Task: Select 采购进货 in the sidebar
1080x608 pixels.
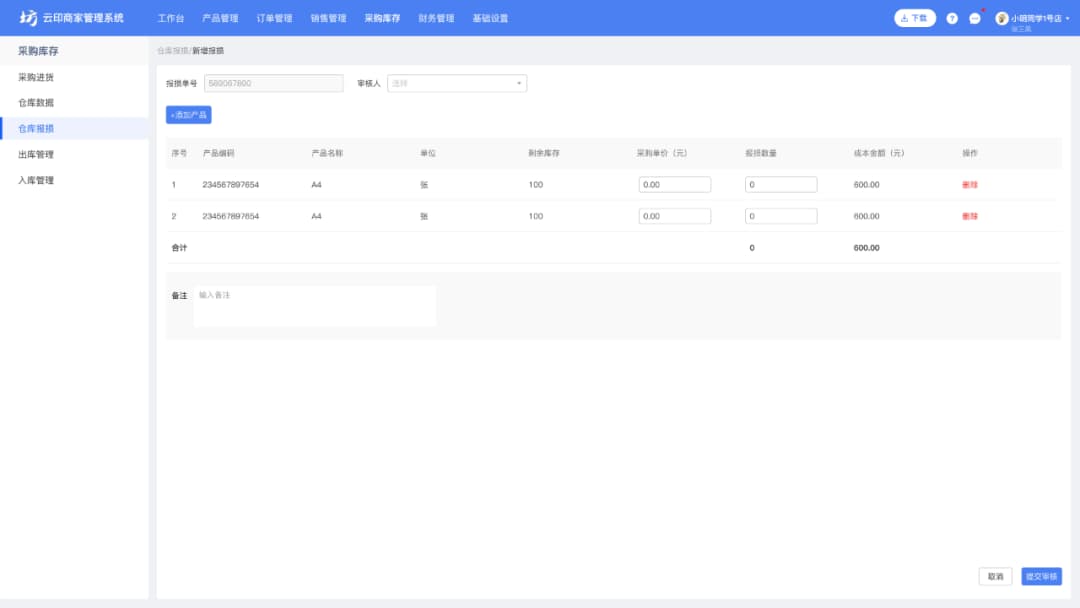Action: tap(36, 77)
